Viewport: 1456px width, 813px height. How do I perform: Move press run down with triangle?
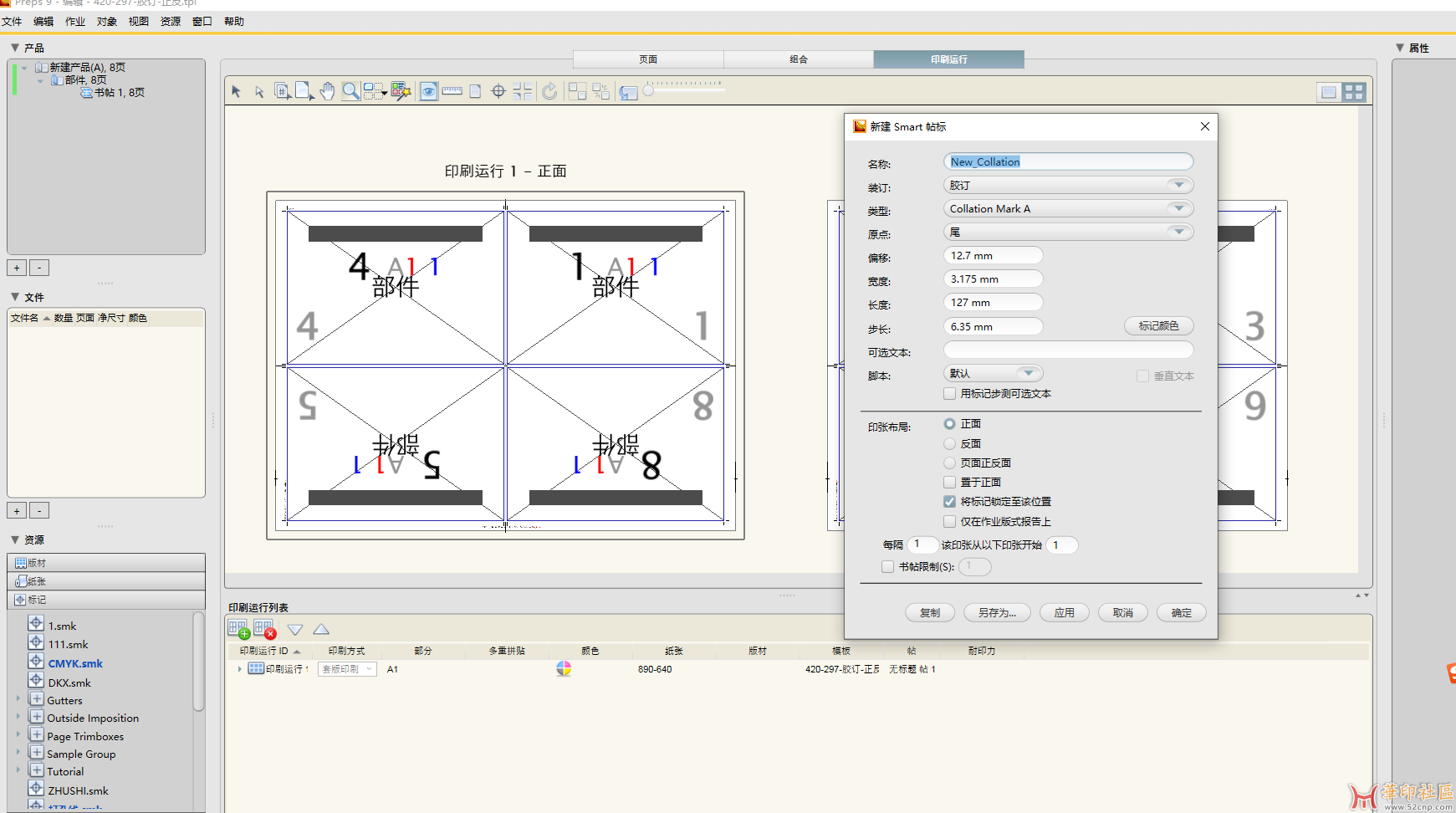295,629
